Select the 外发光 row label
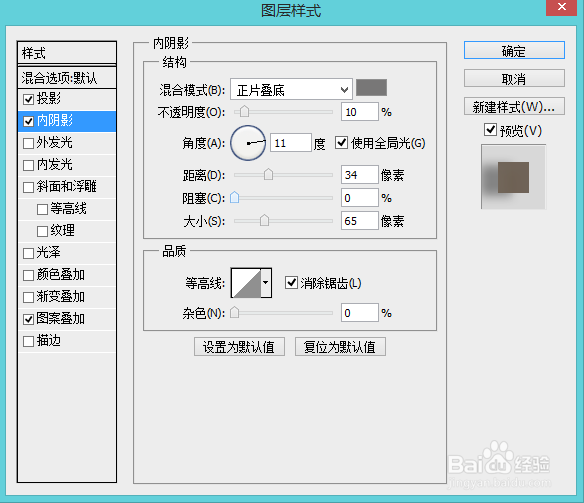Screen dimensions: 584x503 [55, 143]
